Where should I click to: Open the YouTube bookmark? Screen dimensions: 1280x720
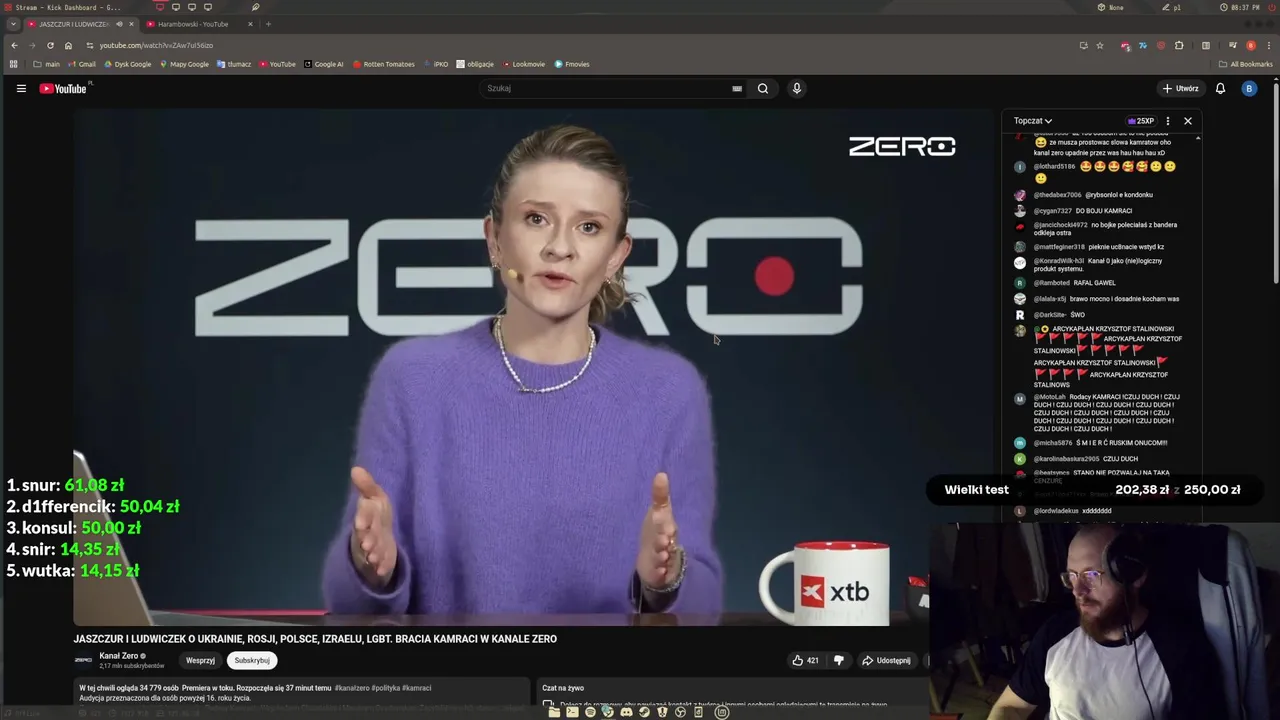click(277, 64)
